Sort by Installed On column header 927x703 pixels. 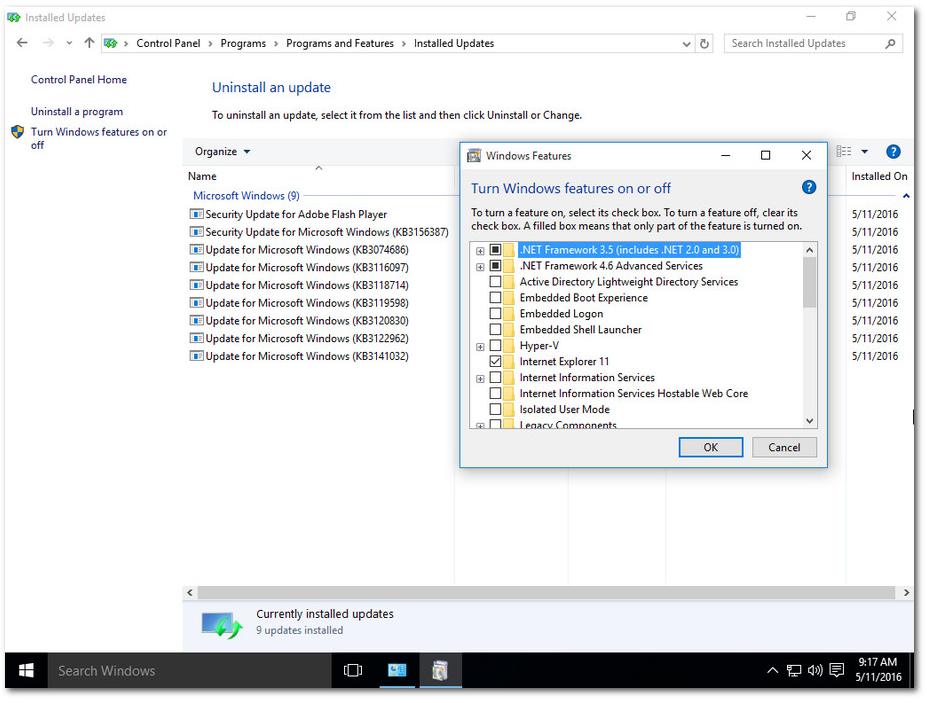pyautogui.click(x=879, y=176)
